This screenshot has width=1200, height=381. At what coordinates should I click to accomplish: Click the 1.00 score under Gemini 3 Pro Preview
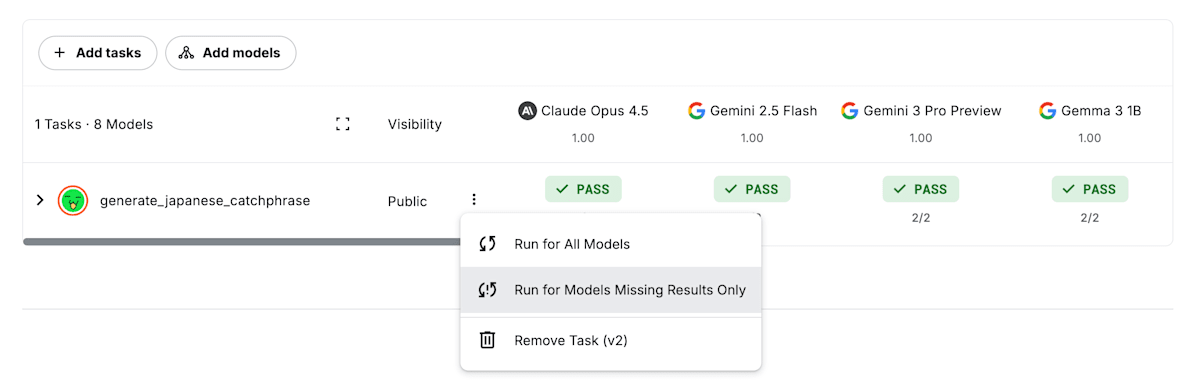coord(921,138)
